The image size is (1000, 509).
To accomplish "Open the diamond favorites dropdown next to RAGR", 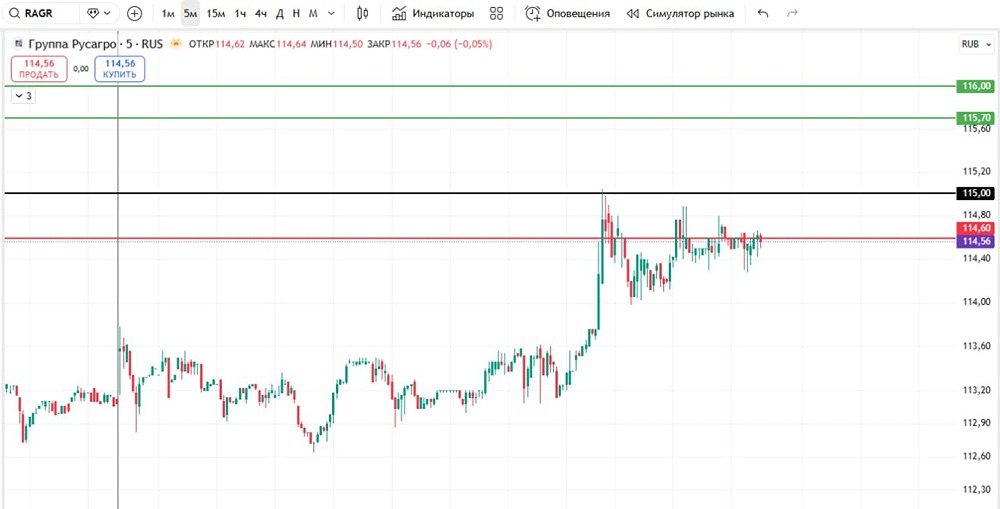I will (x=100, y=13).
